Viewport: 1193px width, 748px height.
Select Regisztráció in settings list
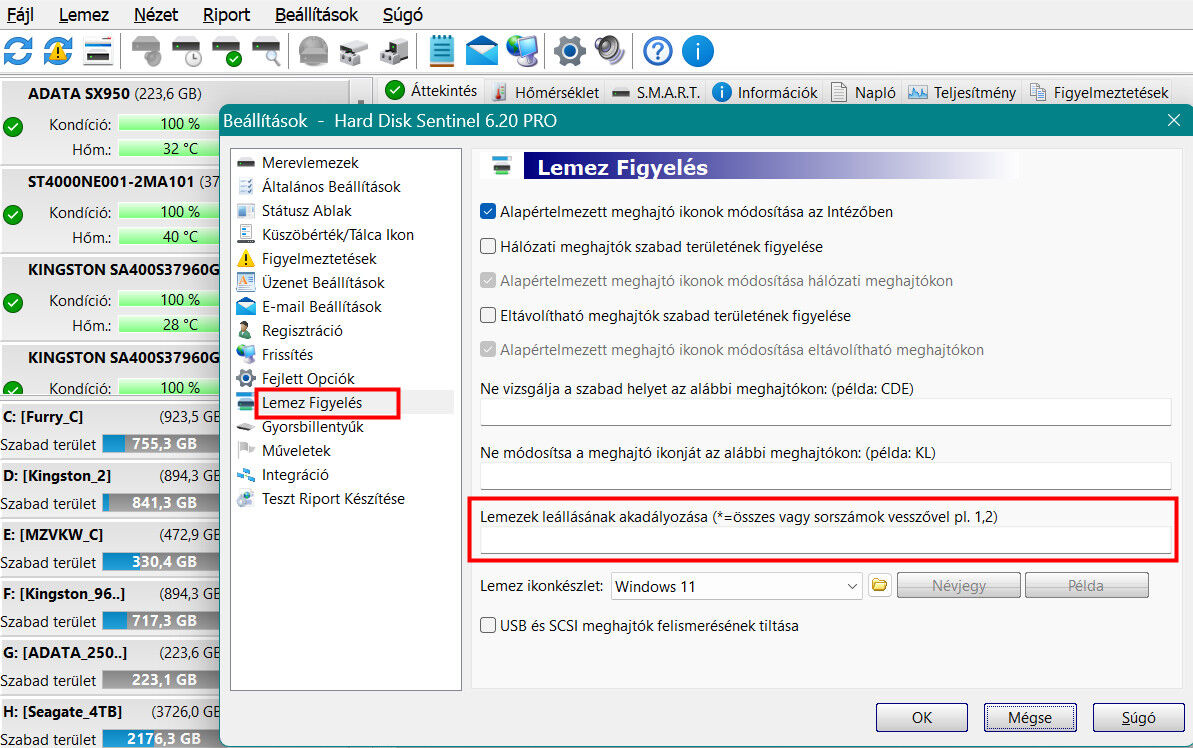pyautogui.click(x=302, y=330)
